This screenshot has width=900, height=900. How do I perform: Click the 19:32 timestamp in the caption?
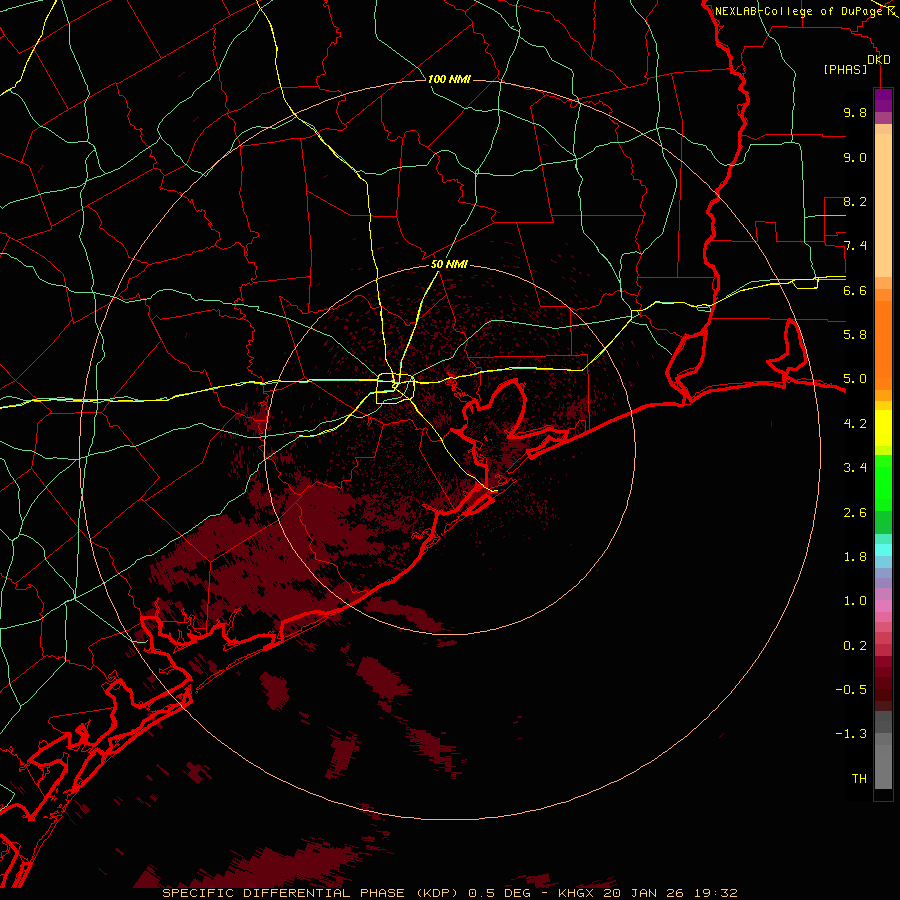(x=716, y=893)
